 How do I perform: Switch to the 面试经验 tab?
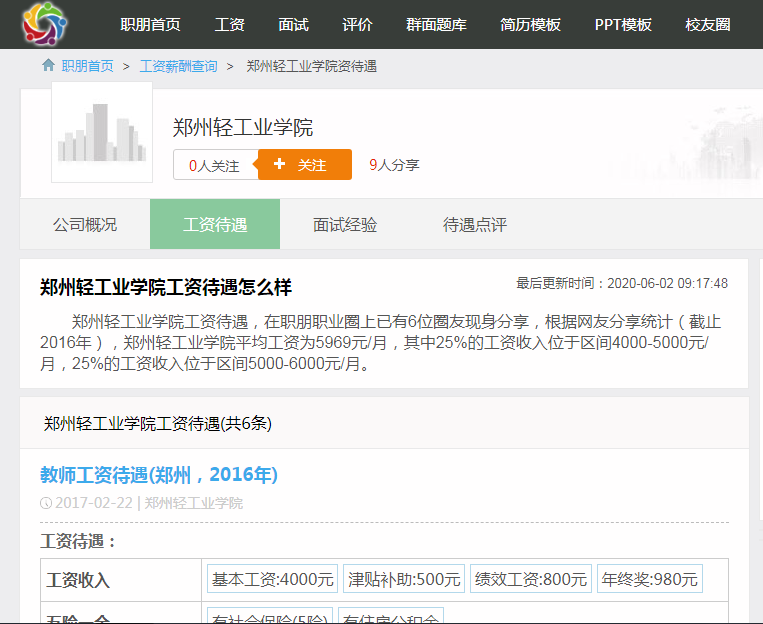point(345,224)
